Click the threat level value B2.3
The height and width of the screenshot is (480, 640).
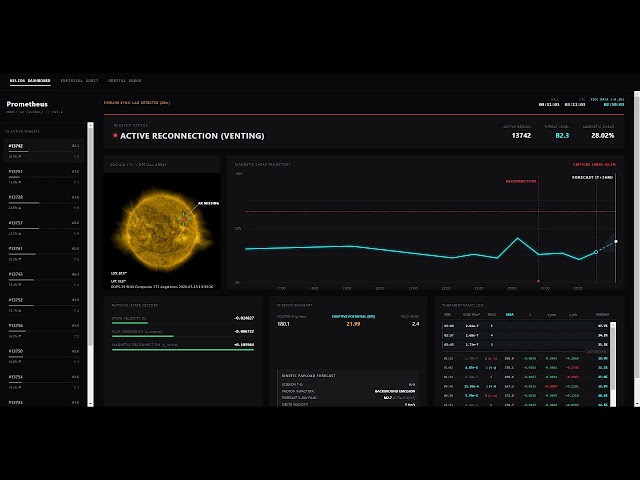tap(562, 136)
